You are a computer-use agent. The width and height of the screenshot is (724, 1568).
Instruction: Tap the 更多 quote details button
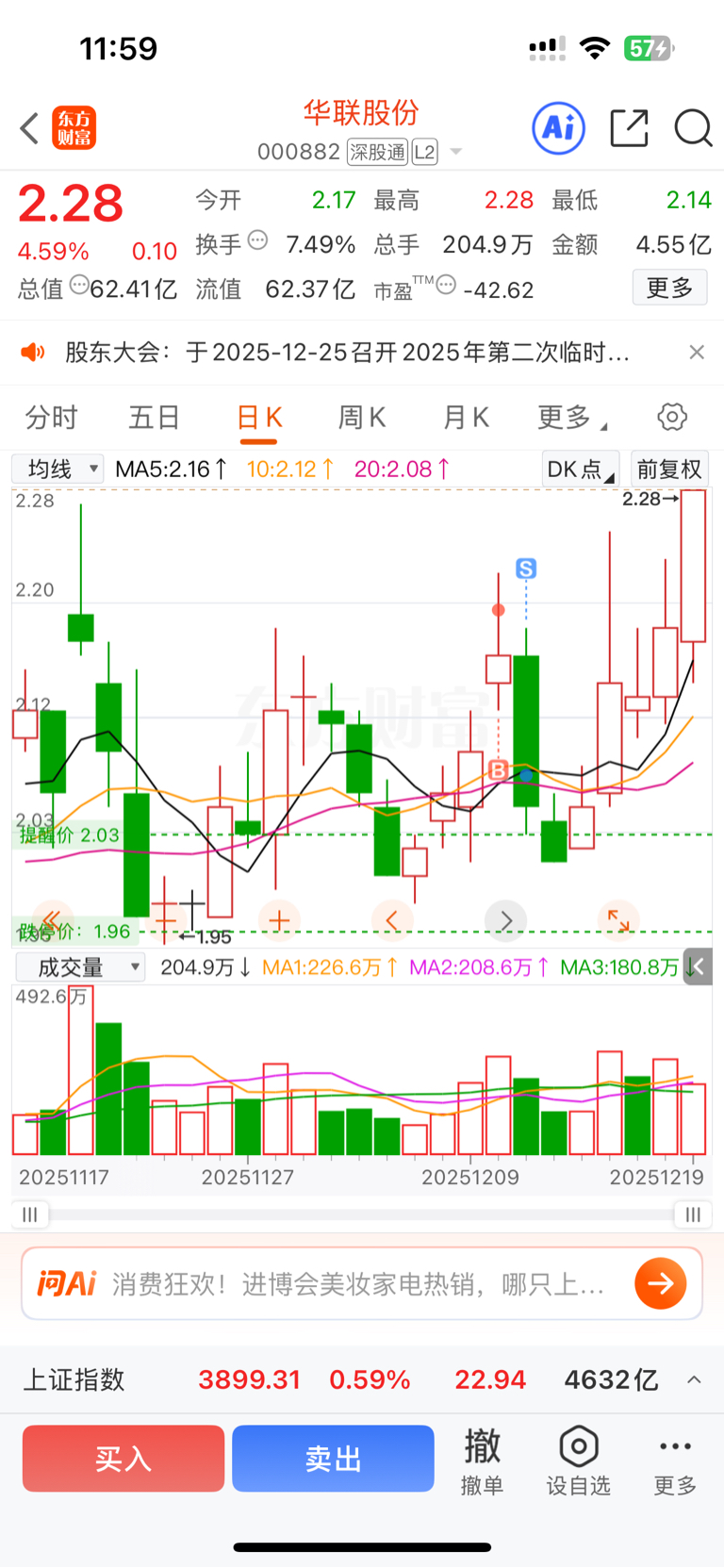coord(669,288)
